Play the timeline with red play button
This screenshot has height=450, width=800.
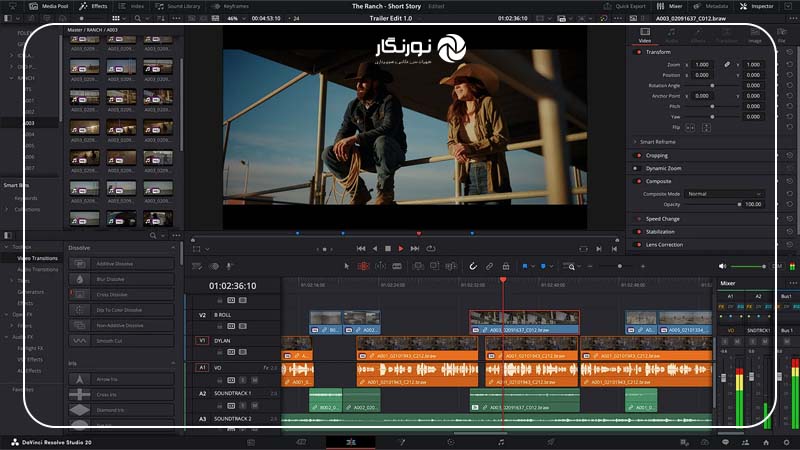(401, 248)
